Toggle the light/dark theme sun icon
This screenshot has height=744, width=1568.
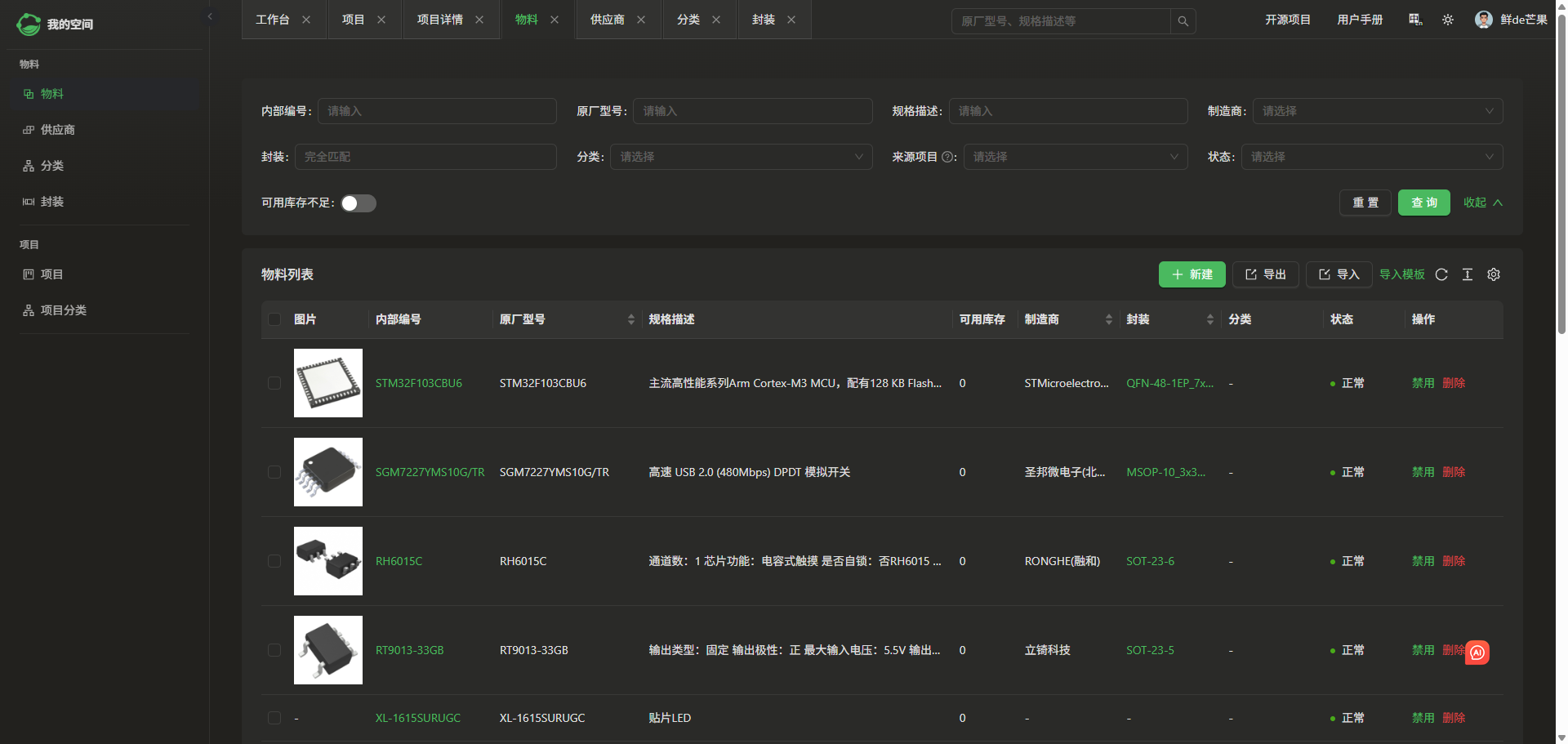[1447, 20]
